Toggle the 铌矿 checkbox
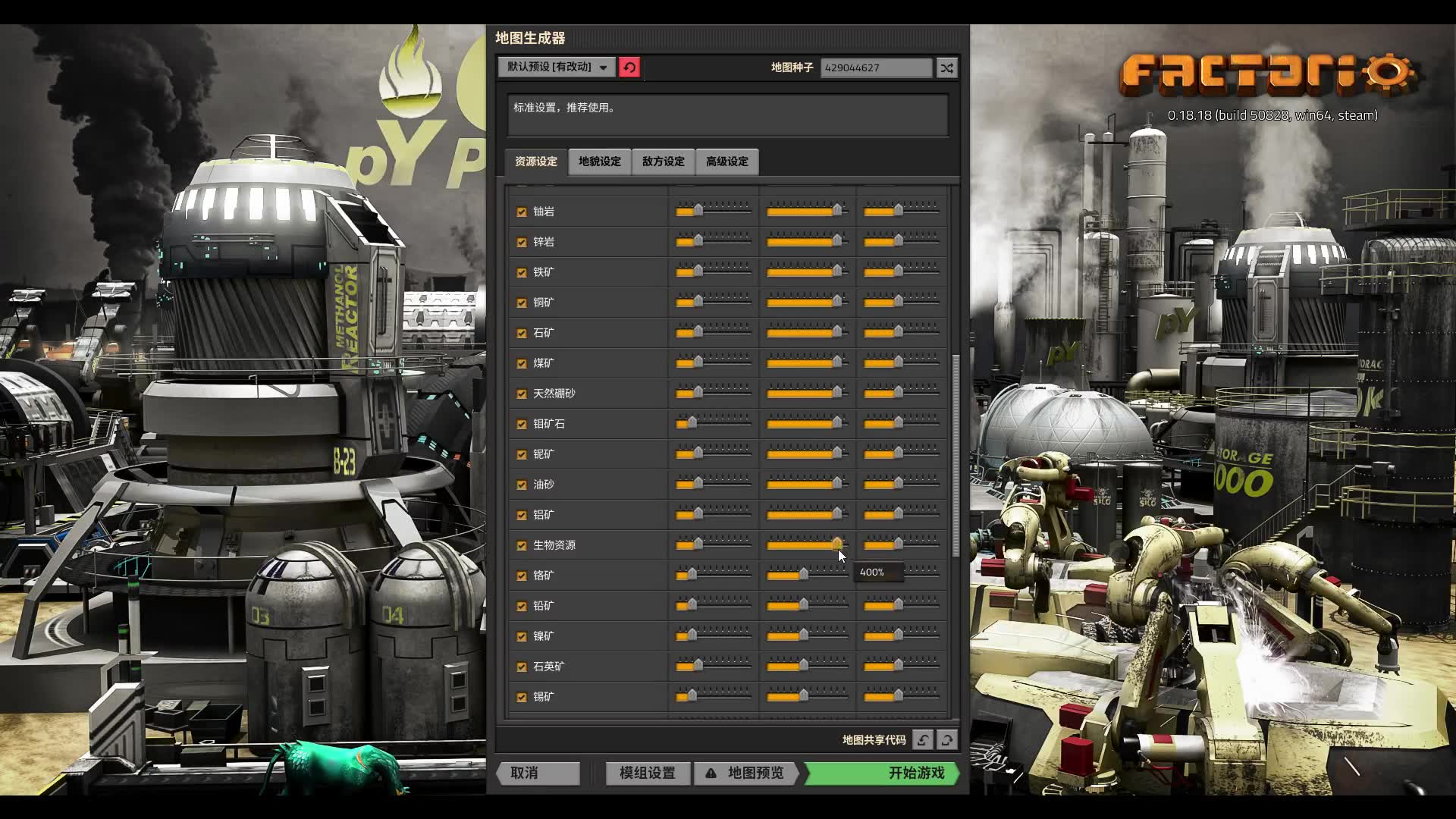The image size is (1456, 819). (x=522, y=455)
